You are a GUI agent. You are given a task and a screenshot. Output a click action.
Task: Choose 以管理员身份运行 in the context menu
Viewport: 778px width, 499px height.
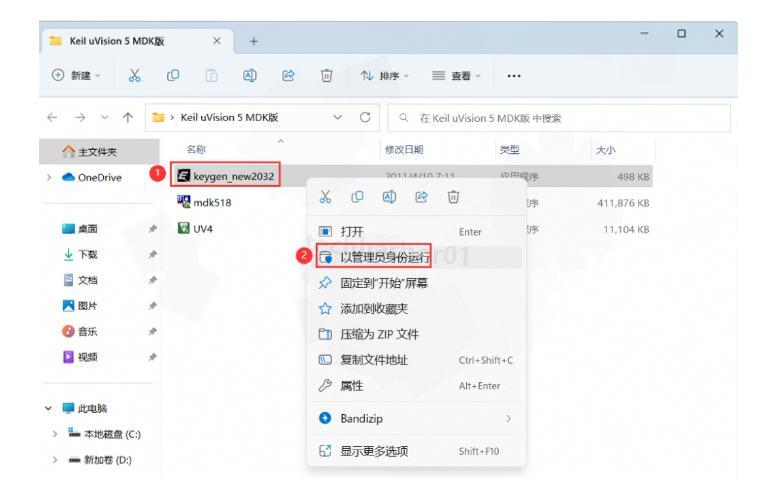416,257
